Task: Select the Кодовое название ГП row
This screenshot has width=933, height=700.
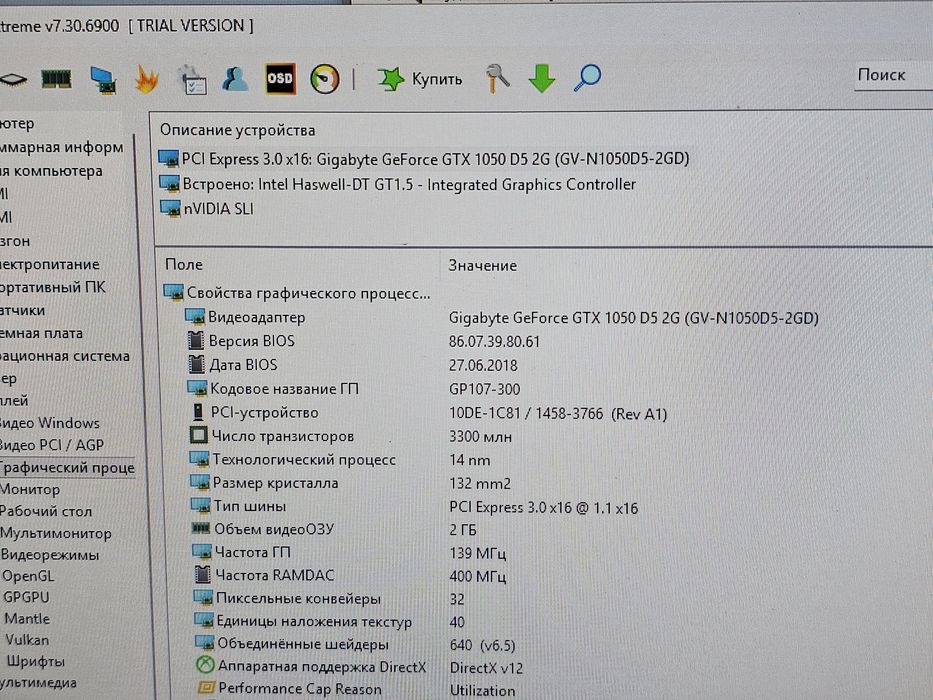Action: coord(354,389)
